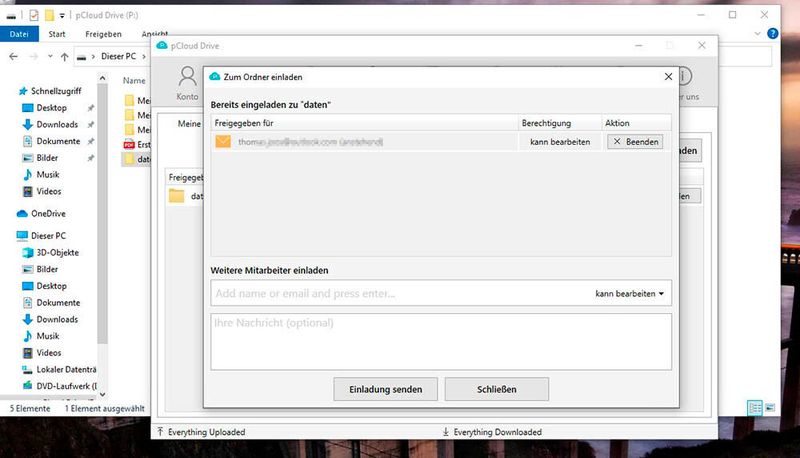
Task: Click the orange envelope icon of the invited user
Action: (x=223, y=142)
